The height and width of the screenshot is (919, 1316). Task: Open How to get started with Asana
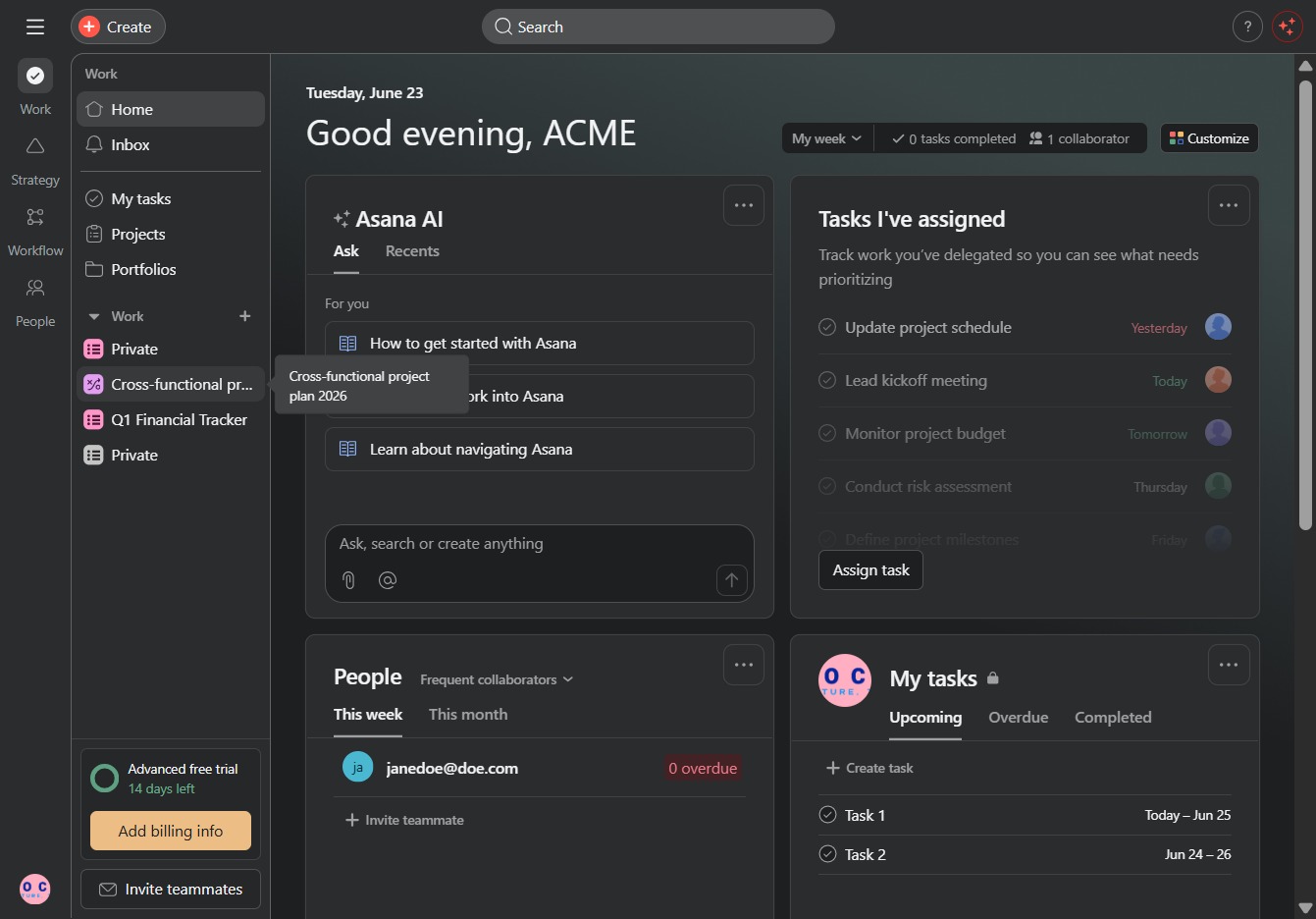point(540,344)
